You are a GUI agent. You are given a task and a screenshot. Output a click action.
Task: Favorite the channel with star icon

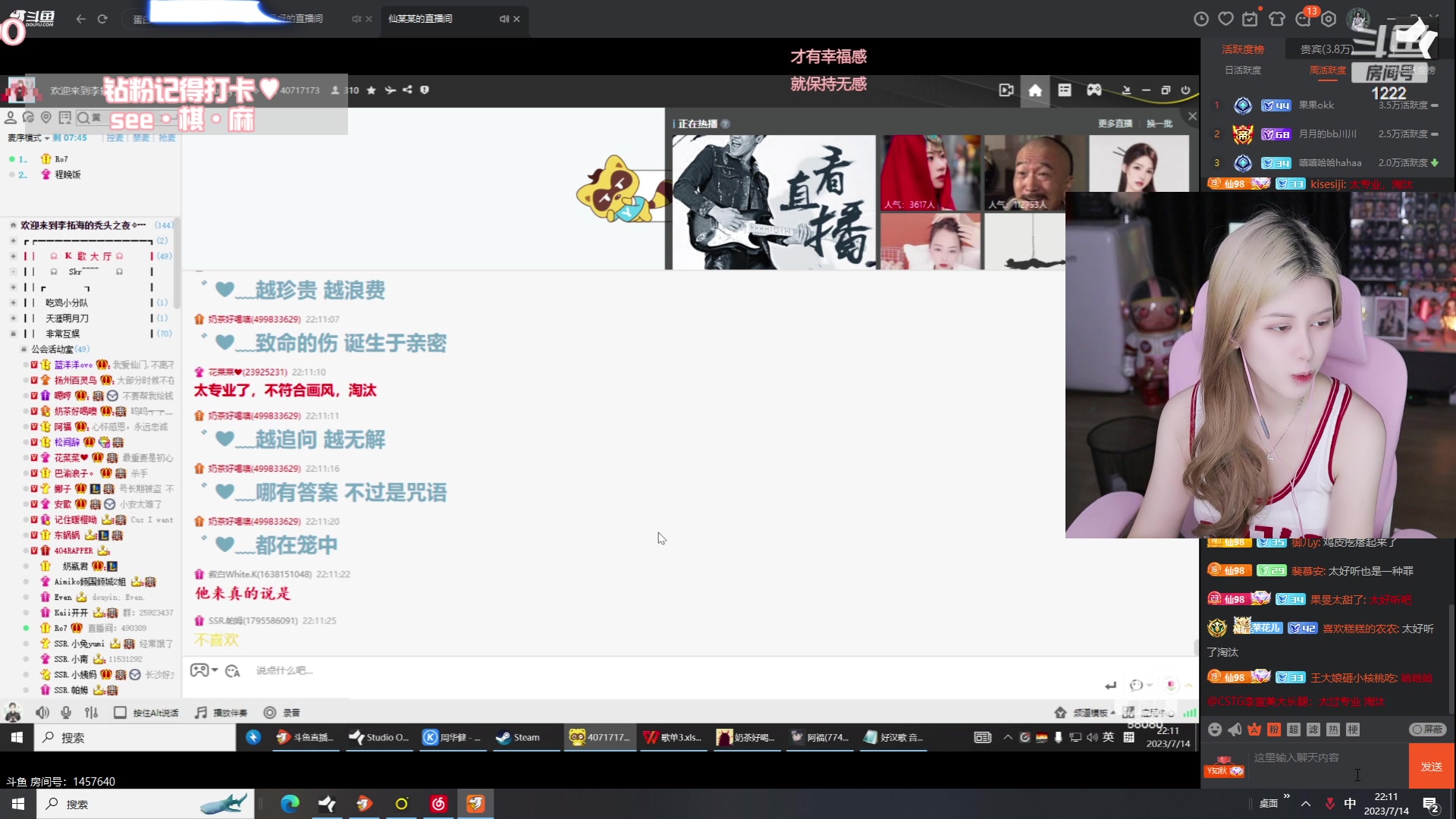pos(371,90)
